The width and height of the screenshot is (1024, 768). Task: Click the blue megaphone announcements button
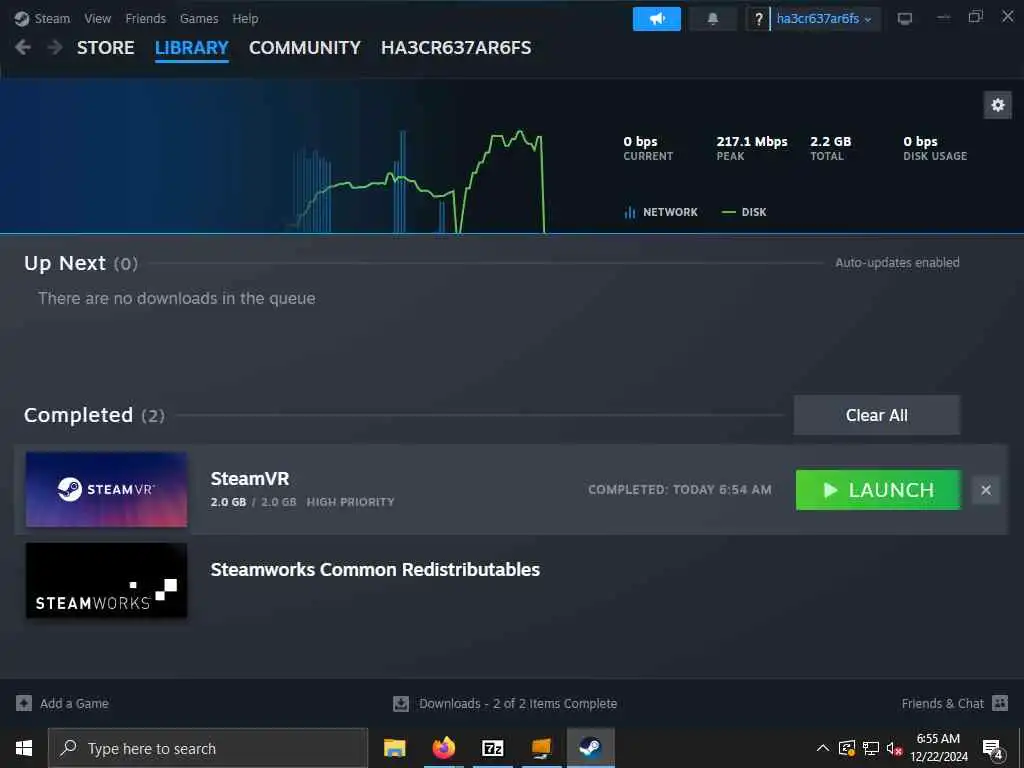(x=656, y=19)
